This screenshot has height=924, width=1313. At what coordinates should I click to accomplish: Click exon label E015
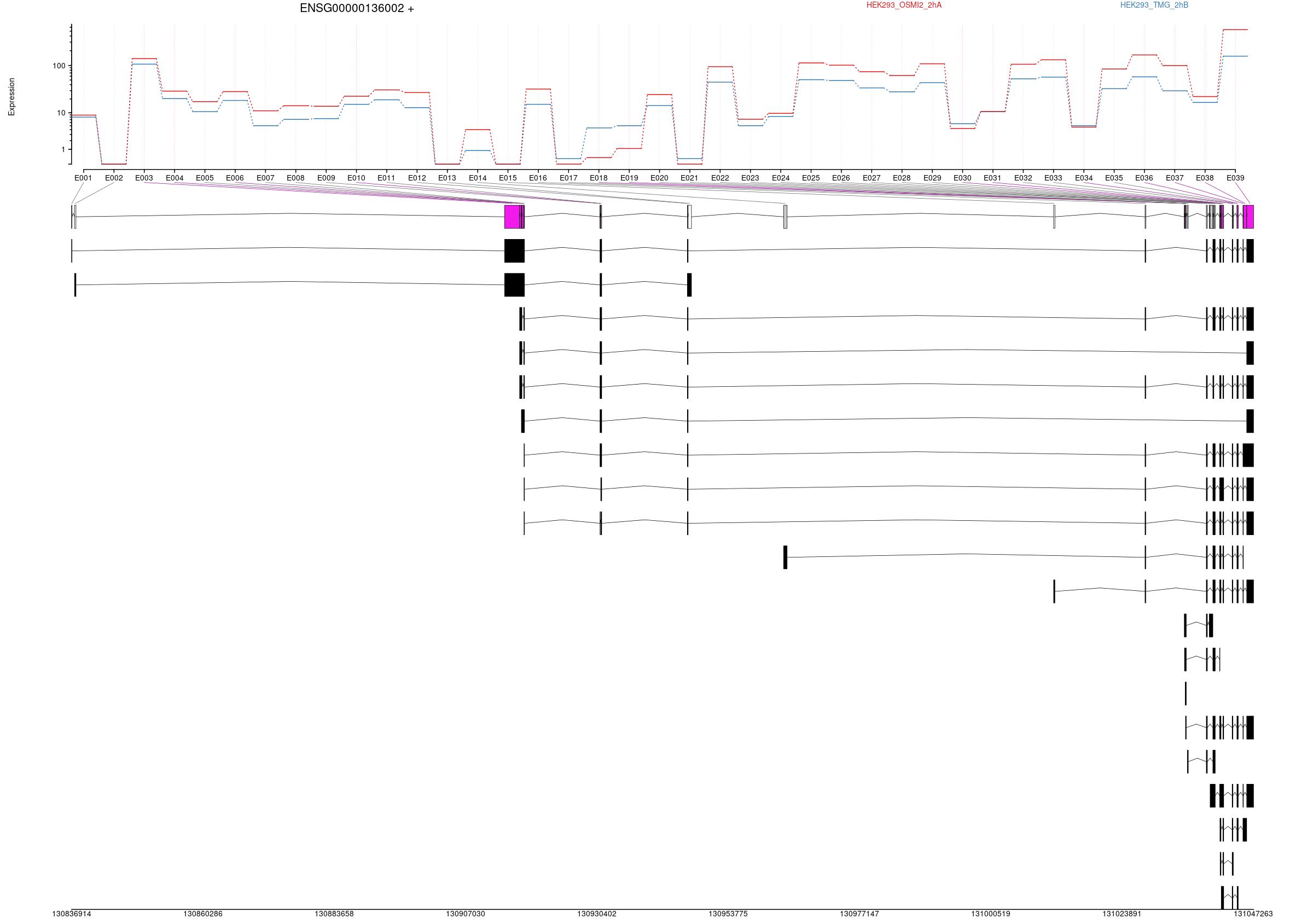[x=508, y=178]
